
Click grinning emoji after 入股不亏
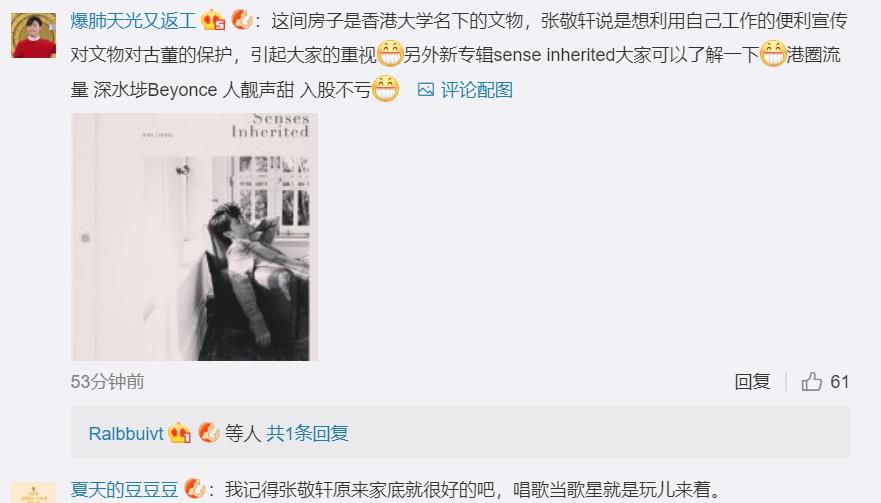tap(385, 89)
